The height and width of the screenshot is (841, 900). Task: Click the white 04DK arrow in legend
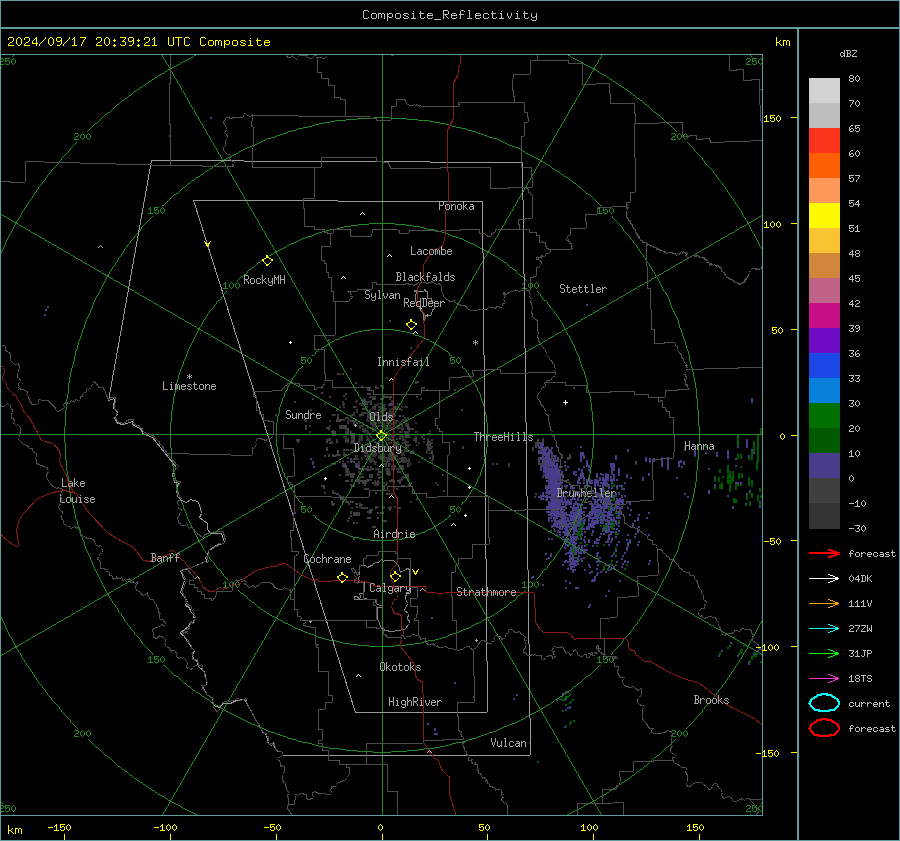[x=824, y=579]
